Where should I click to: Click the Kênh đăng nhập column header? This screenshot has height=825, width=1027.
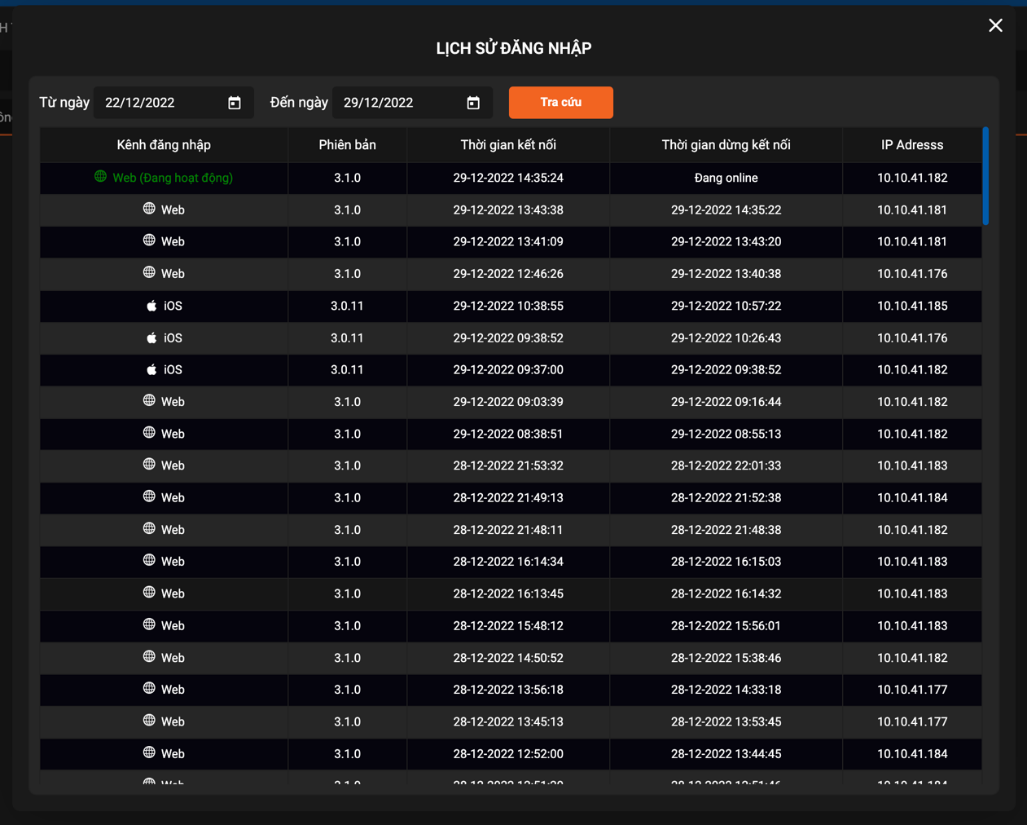tap(164, 145)
